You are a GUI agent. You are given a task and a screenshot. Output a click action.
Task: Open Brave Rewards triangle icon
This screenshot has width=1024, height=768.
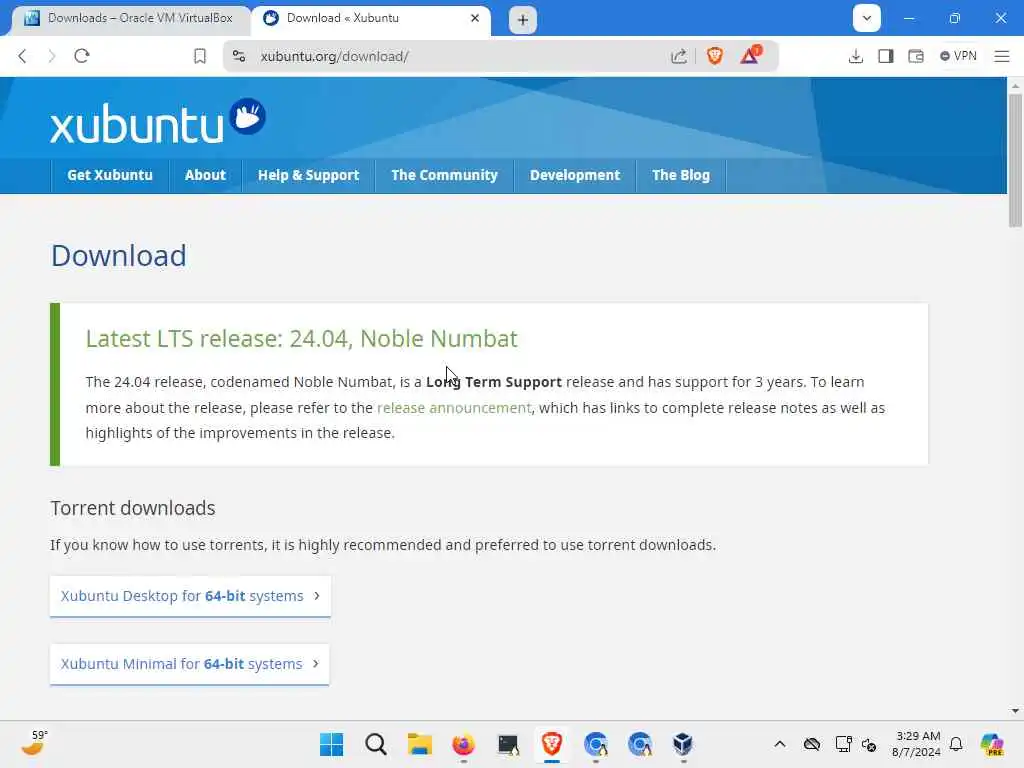pyautogui.click(x=750, y=55)
